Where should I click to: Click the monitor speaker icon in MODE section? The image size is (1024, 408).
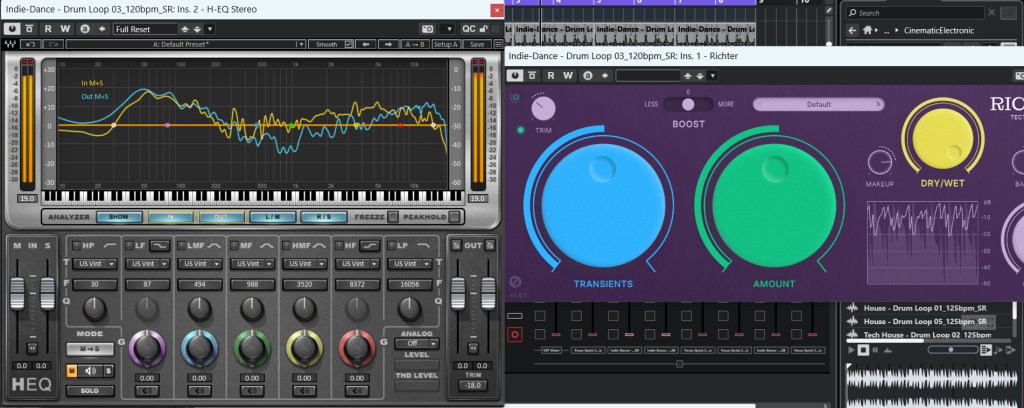90,371
